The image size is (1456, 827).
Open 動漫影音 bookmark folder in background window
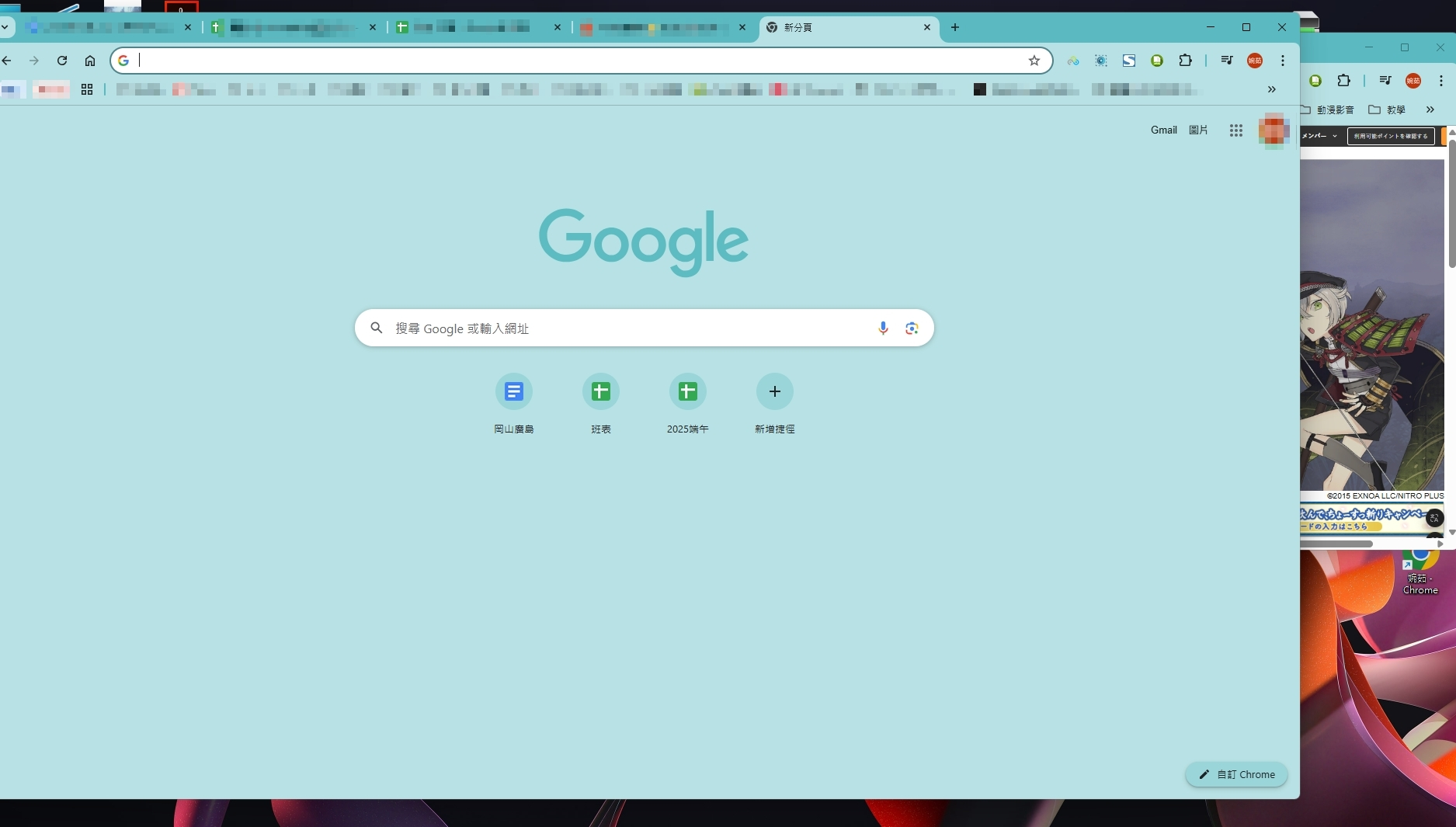point(1329,109)
